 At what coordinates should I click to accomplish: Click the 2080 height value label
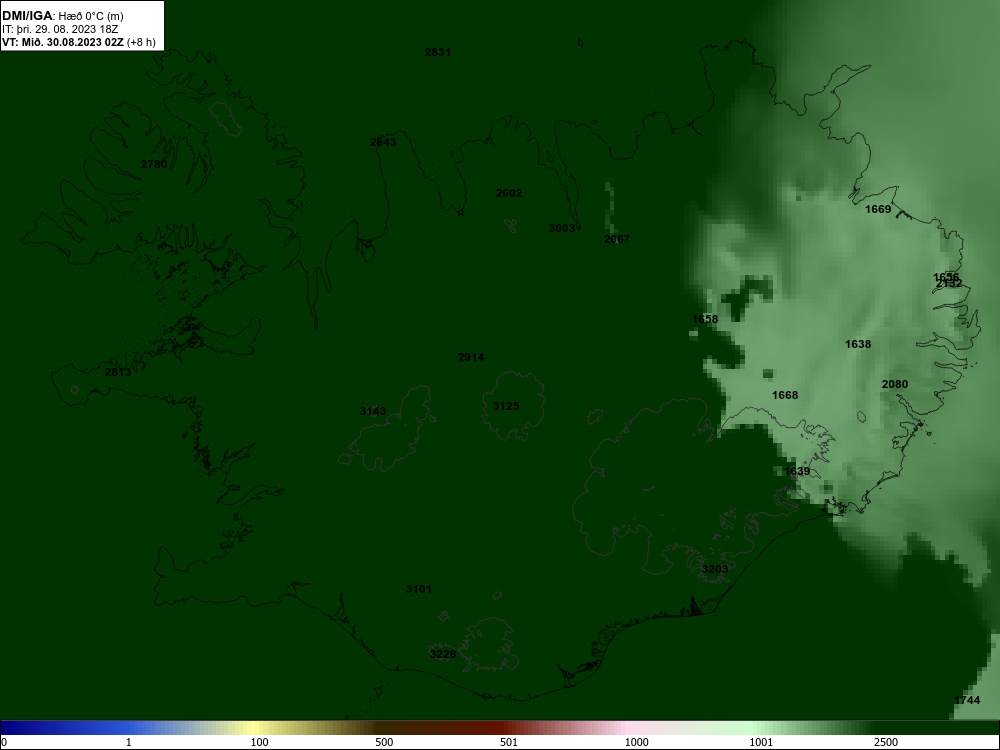point(895,384)
